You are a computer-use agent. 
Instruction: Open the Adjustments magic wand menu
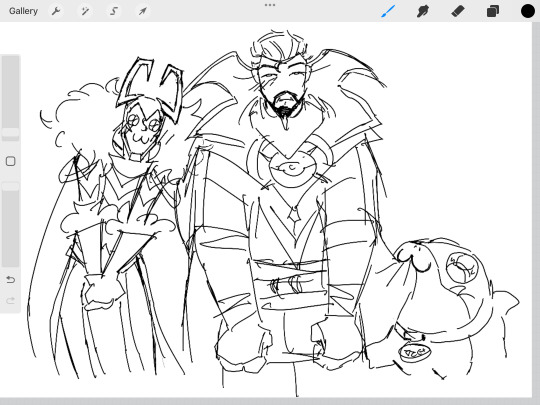[85, 11]
